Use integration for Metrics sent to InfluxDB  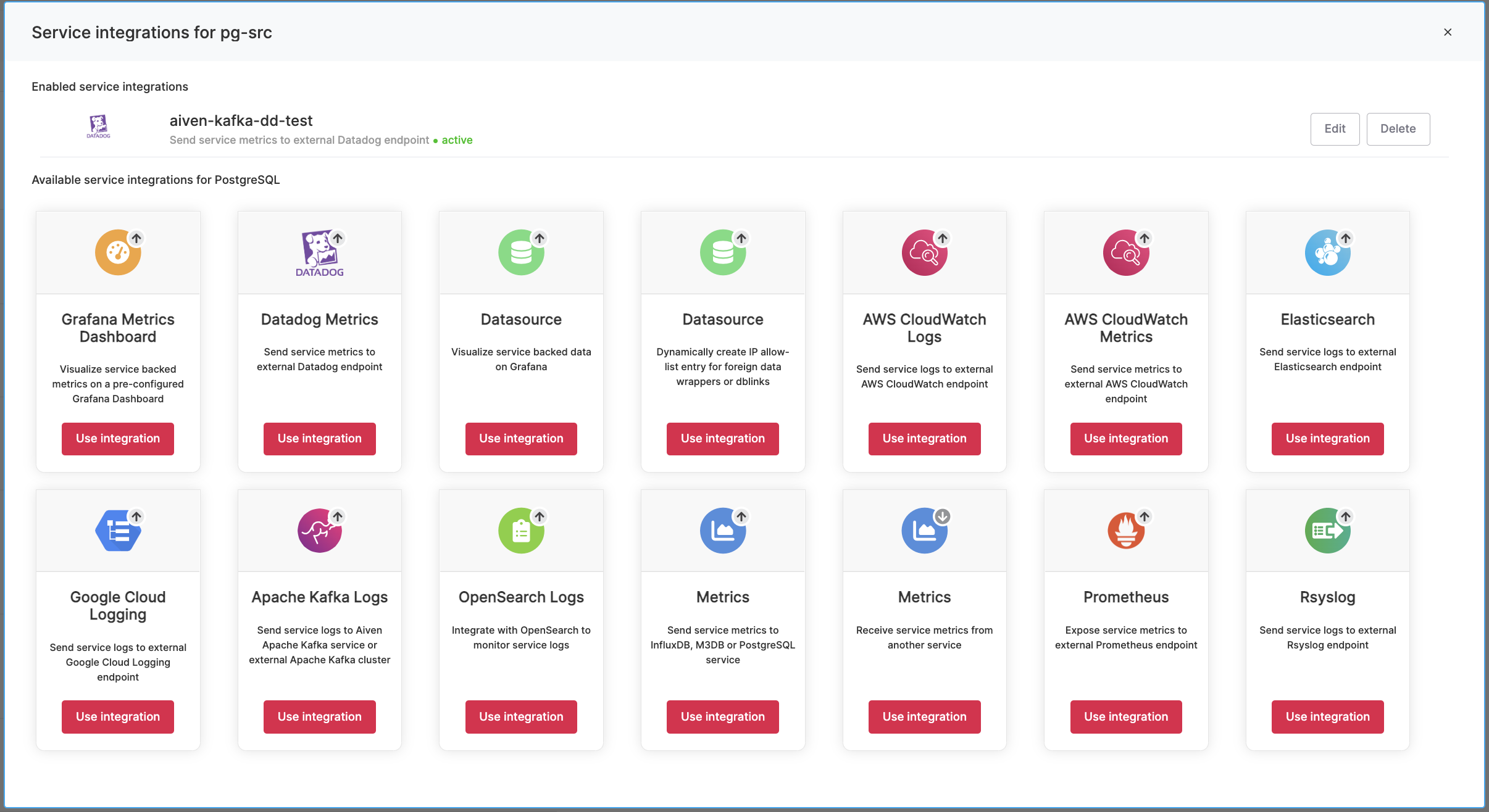pyautogui.click(x=723, y=717)
